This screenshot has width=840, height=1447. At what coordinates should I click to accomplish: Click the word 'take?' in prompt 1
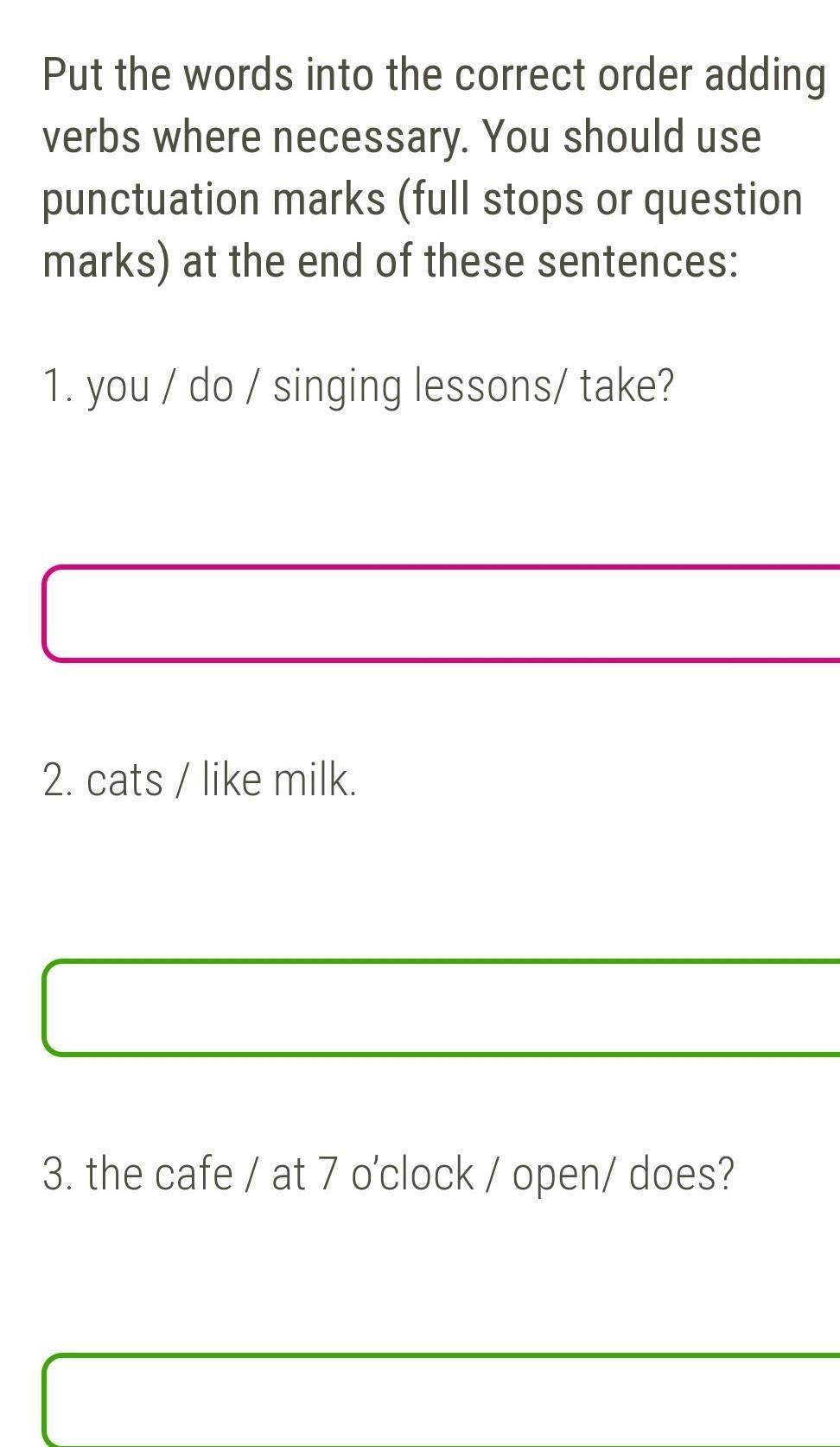click(627, 386)
